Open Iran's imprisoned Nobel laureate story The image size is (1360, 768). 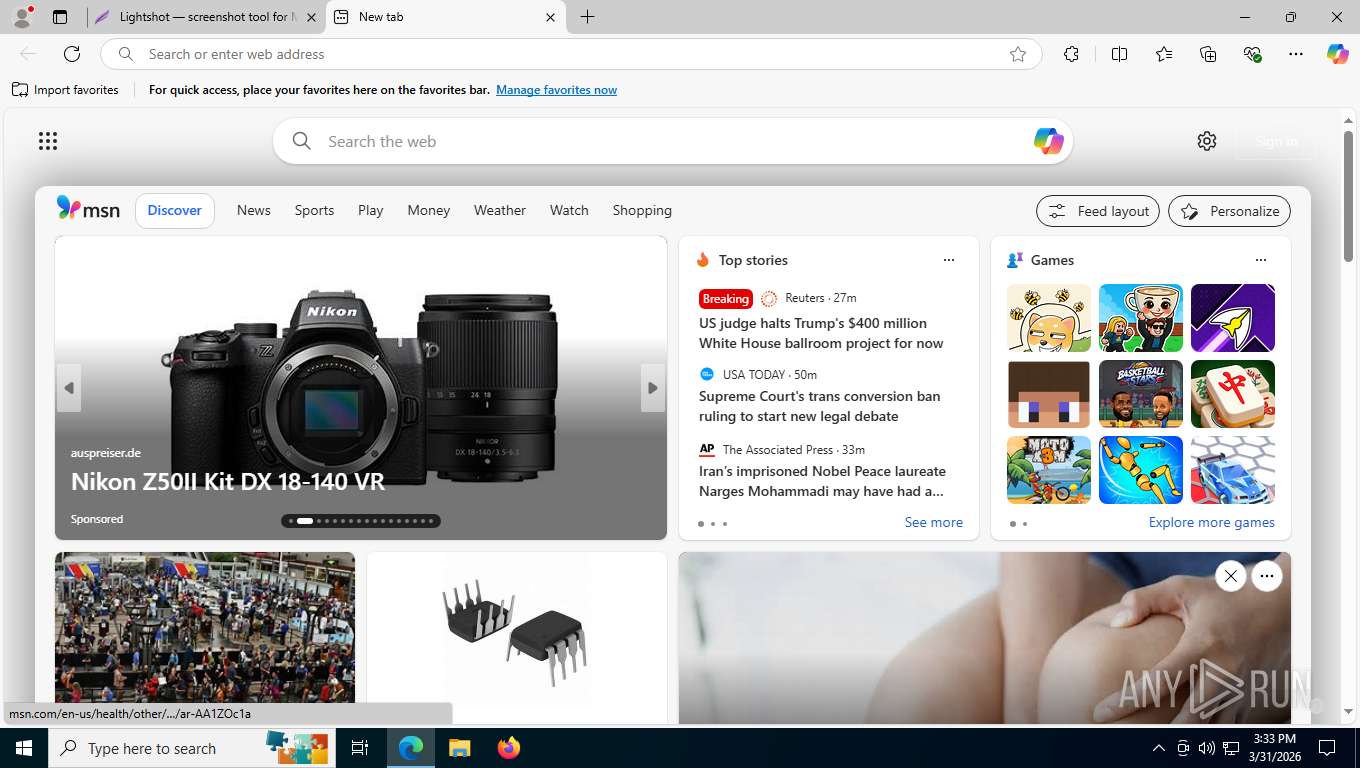[822, 481]
